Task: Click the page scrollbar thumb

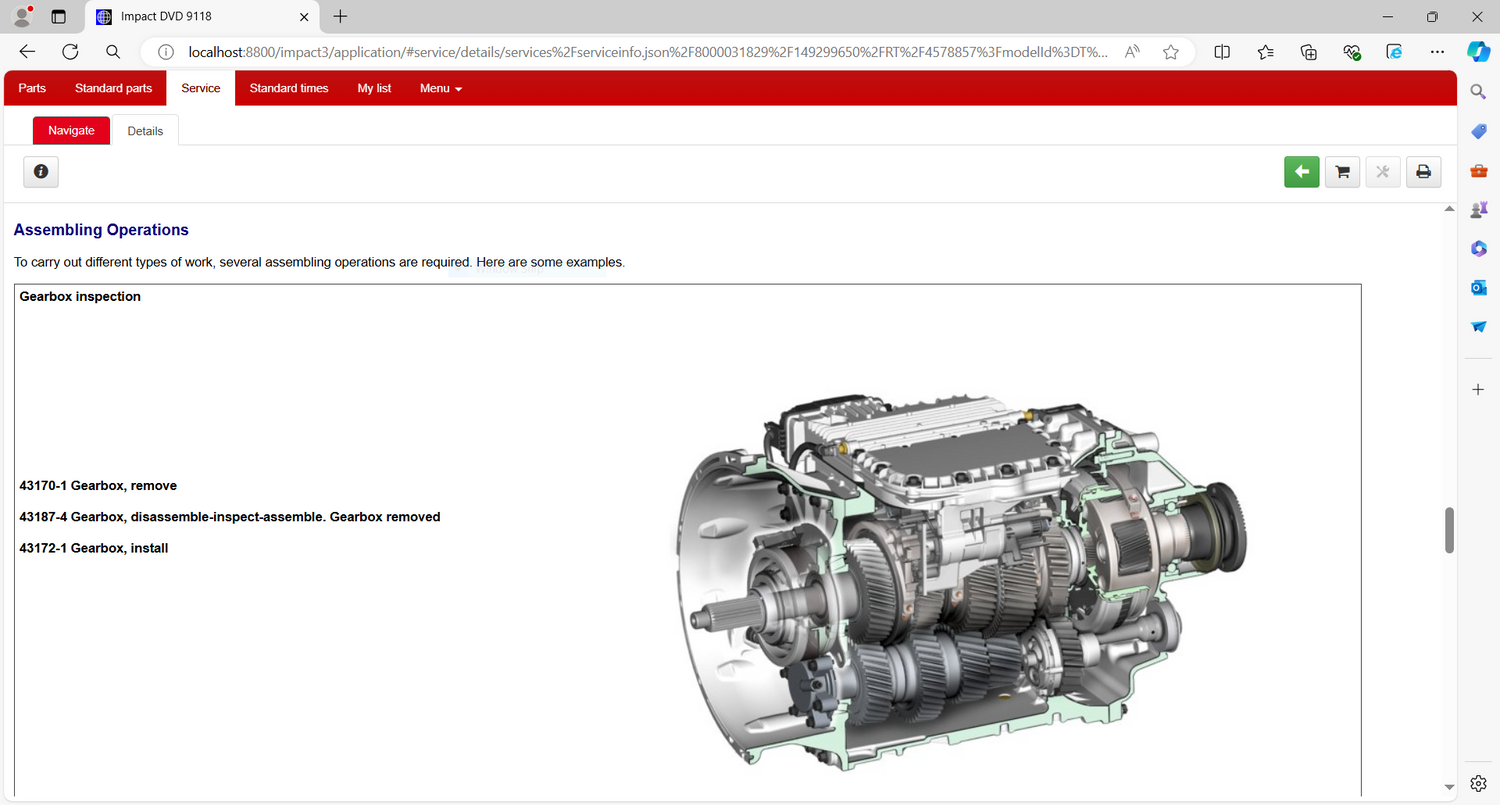Action: (x=1449, y=530)
